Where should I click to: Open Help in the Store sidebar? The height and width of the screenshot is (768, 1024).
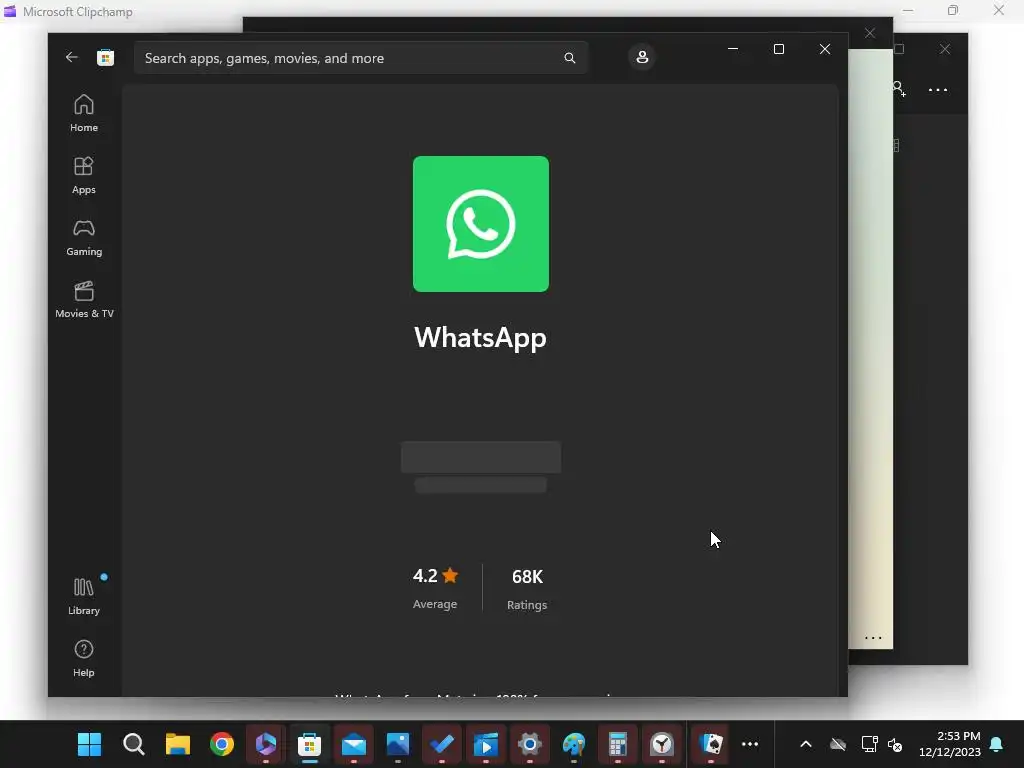pos(84,658)
